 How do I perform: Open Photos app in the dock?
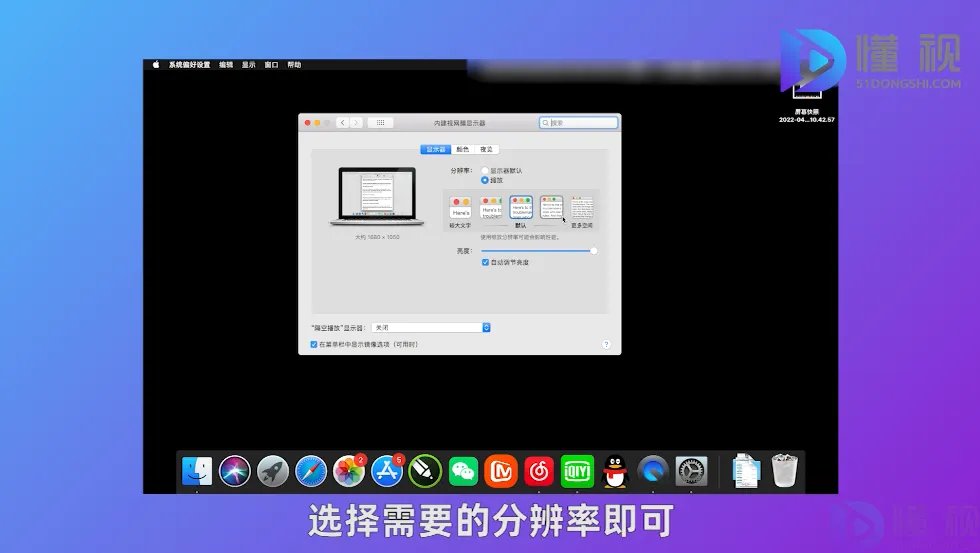pos(349,471)
